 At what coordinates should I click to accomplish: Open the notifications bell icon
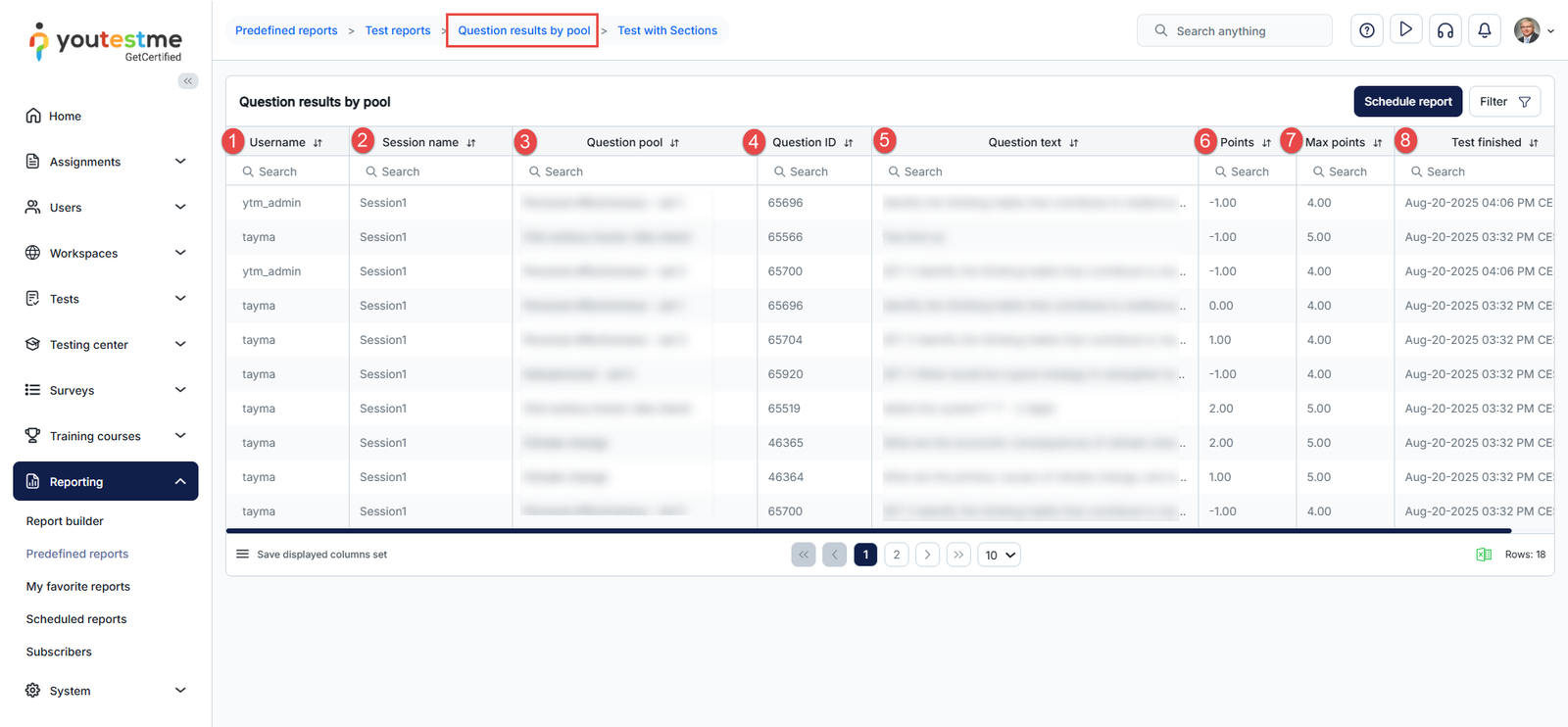(x=1484, y=30)
